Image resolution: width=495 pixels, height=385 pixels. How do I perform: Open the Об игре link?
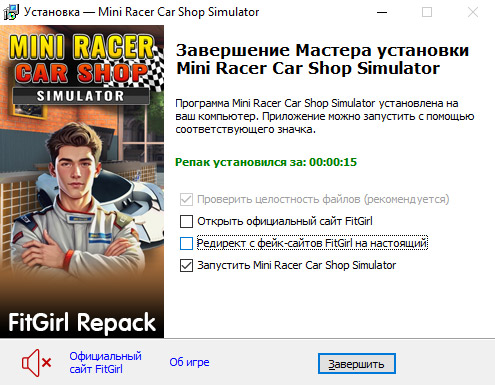click(189, 362)
